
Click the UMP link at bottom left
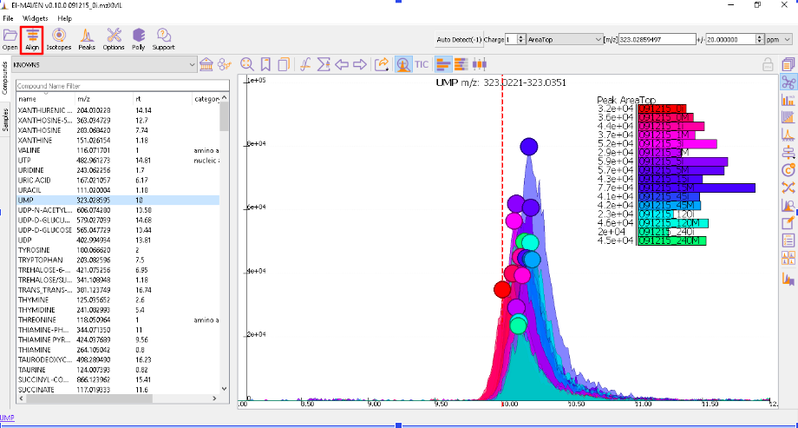(x=7, y=418)
